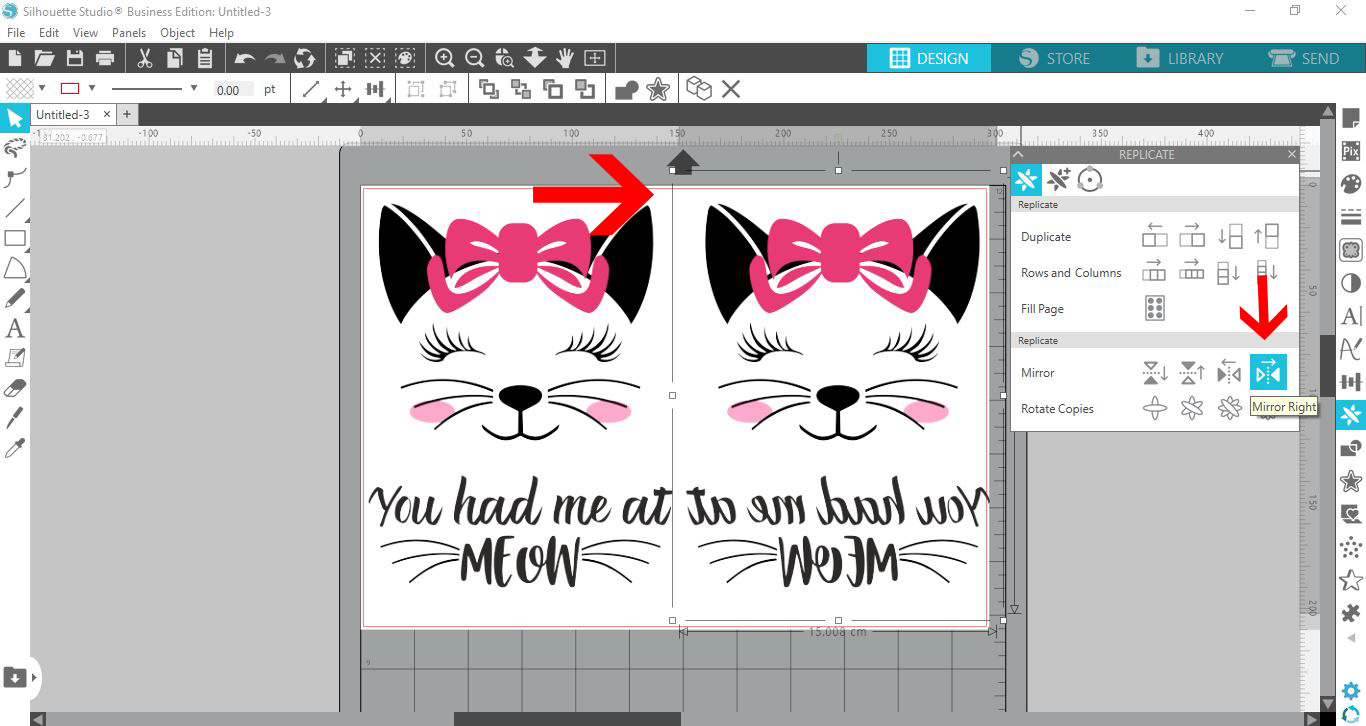This screenshot has height=726, width=1366.
Task: Click the New document icon
Action: click(15, 58)
